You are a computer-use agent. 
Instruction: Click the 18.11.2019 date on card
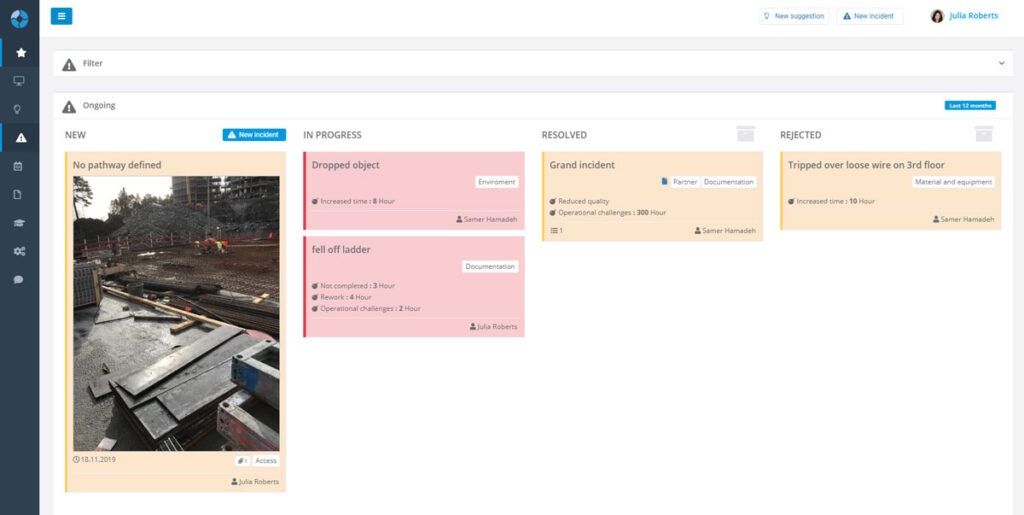(94, 460)
